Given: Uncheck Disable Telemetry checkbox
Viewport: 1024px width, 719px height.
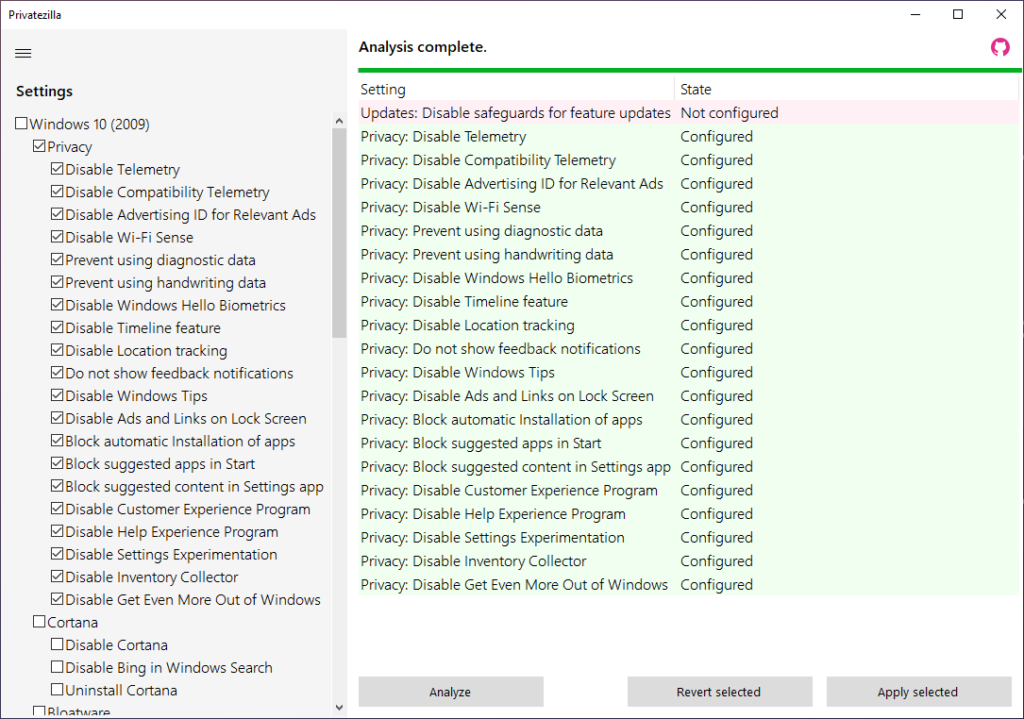Looking at the screenshot, I should [x=58, y=170].
